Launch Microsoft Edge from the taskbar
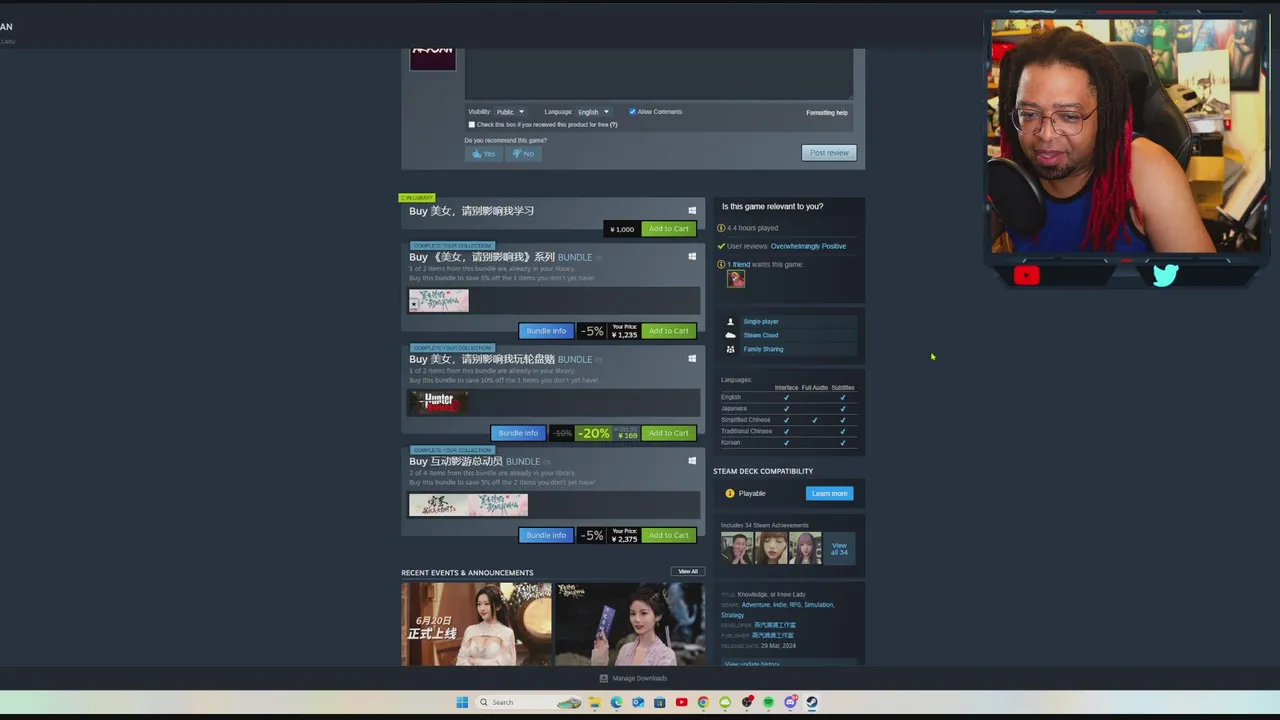Screen dimensions: 1280x720 pyautogui.click(x=616, y=702)
